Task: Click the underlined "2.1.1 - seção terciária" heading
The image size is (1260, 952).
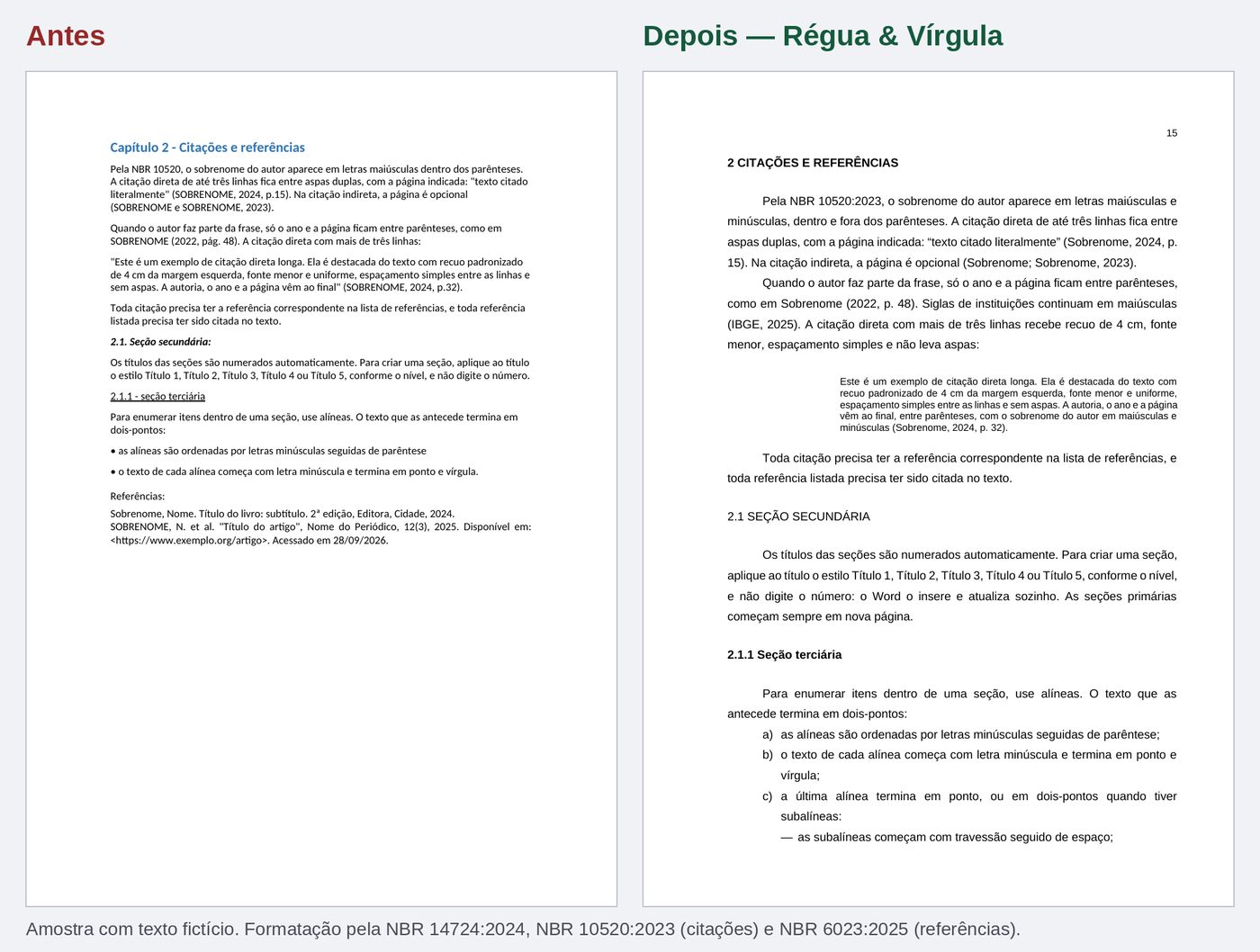Action: 157,397
